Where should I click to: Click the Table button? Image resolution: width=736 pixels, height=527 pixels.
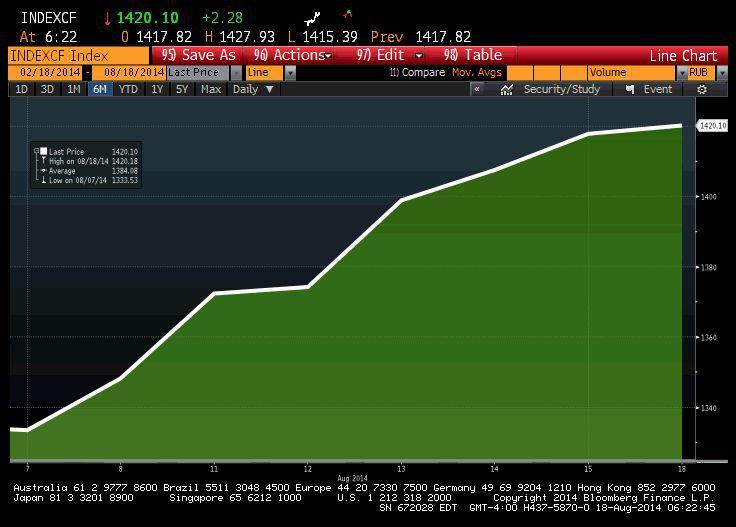coord(473,55)
